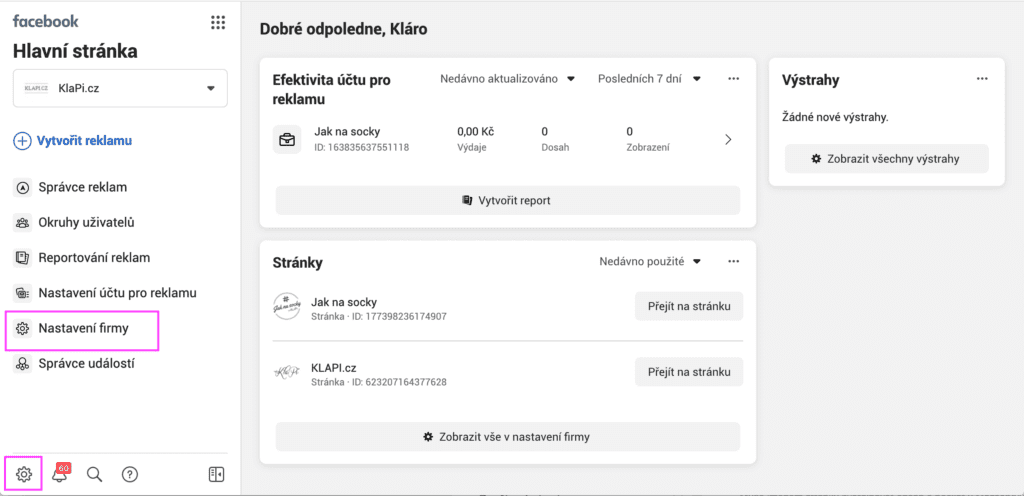Image resolution: width=1024 pixels, height=496 pixels.
Task: Open the notifications bell icon
Action: point(60,474)
